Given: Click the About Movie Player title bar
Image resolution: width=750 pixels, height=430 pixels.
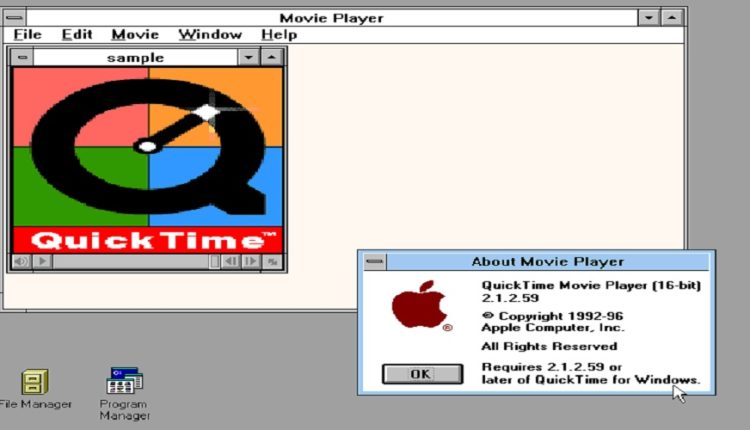Looking at the screenshot, I should (x=548, y=261).
